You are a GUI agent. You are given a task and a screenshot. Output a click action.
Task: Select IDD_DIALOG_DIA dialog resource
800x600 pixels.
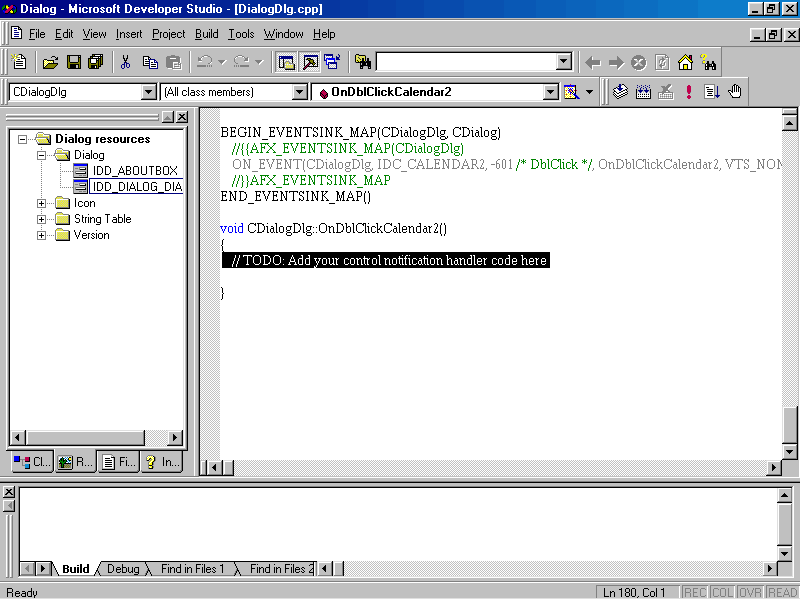pyautogui.click(x=137, y=187)
